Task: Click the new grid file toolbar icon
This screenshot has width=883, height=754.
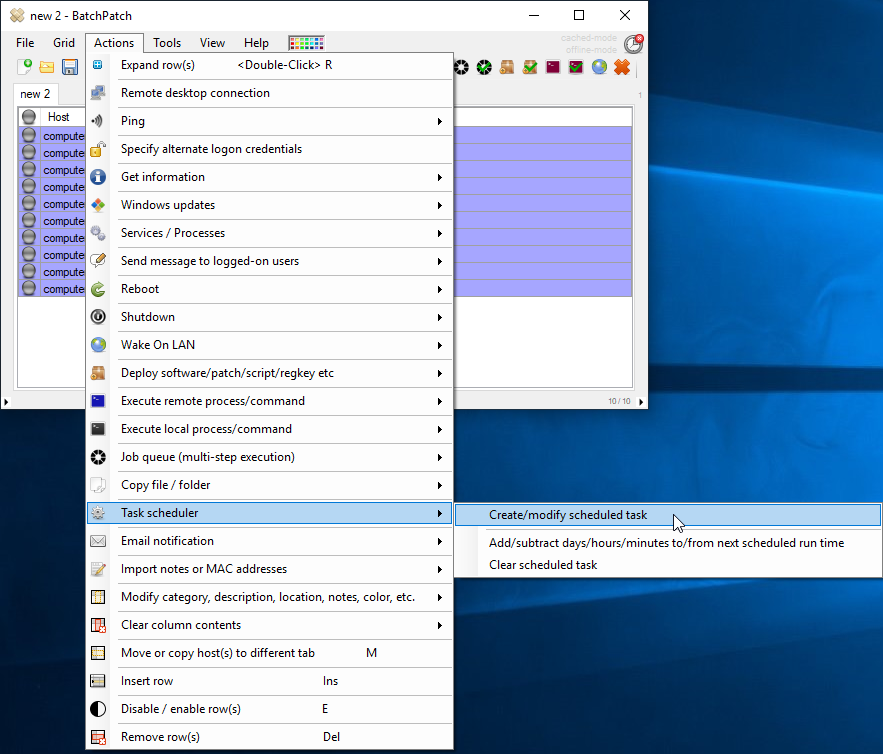Action: coord(24,67)
